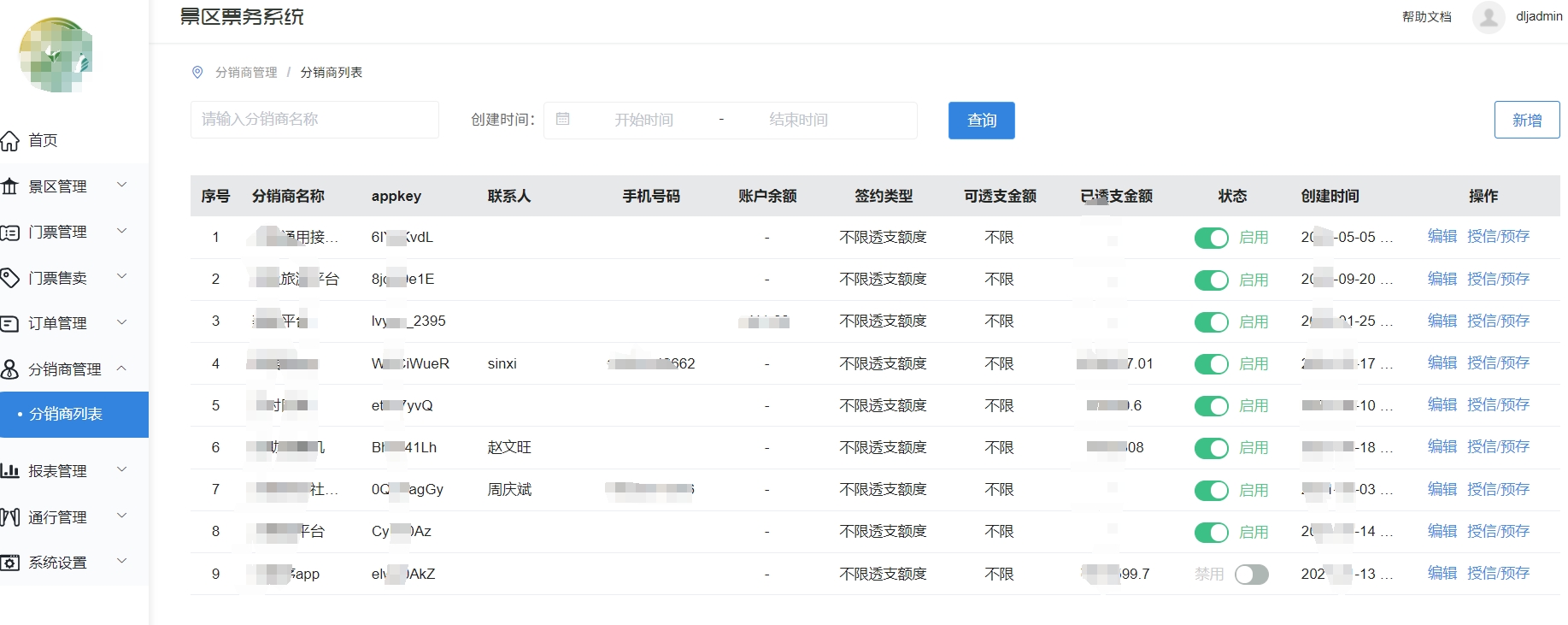Click 编辑 for the sinxi row
Image resolution: width=1568 pixels, height=625 pixels.
click(x=1442, y=363)
